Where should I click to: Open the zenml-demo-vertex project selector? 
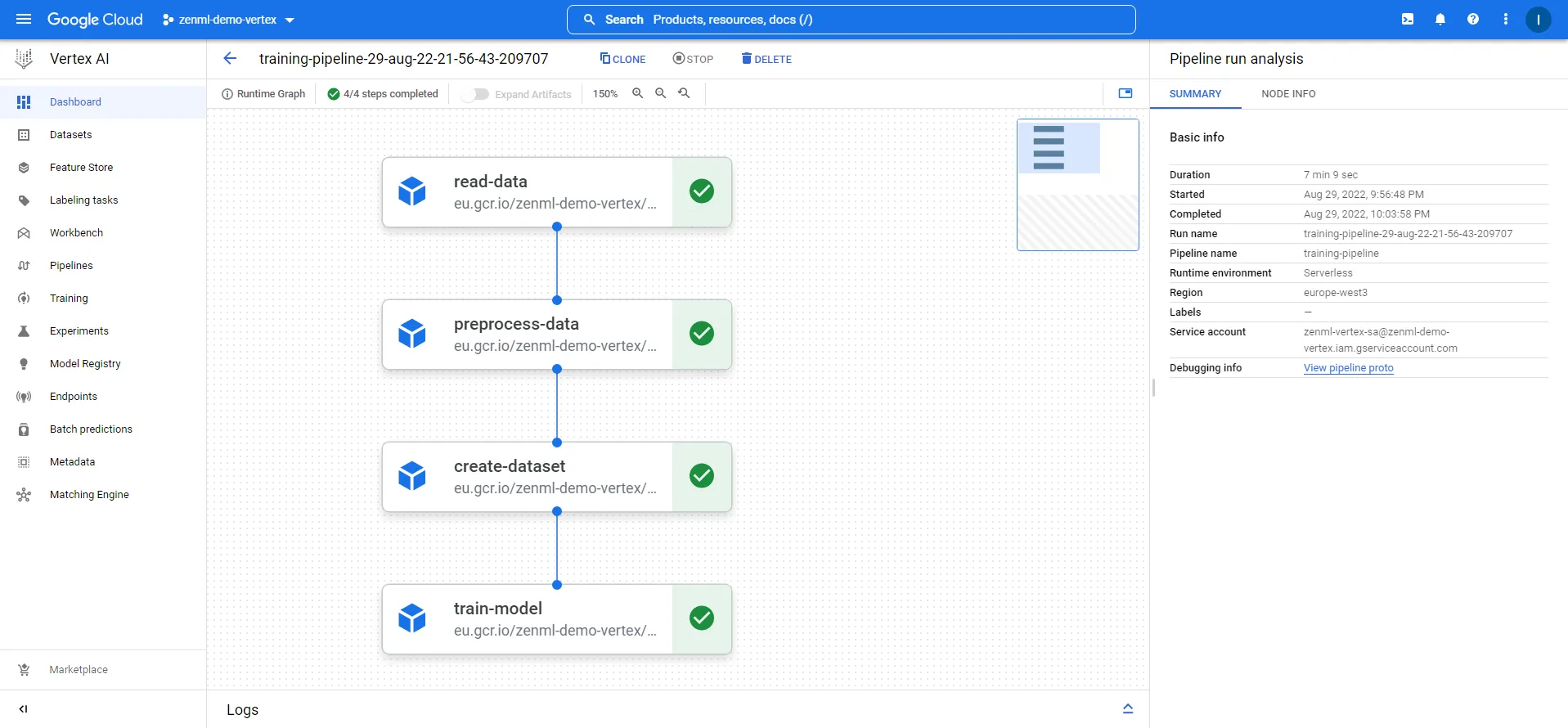(x=228, y=20)
